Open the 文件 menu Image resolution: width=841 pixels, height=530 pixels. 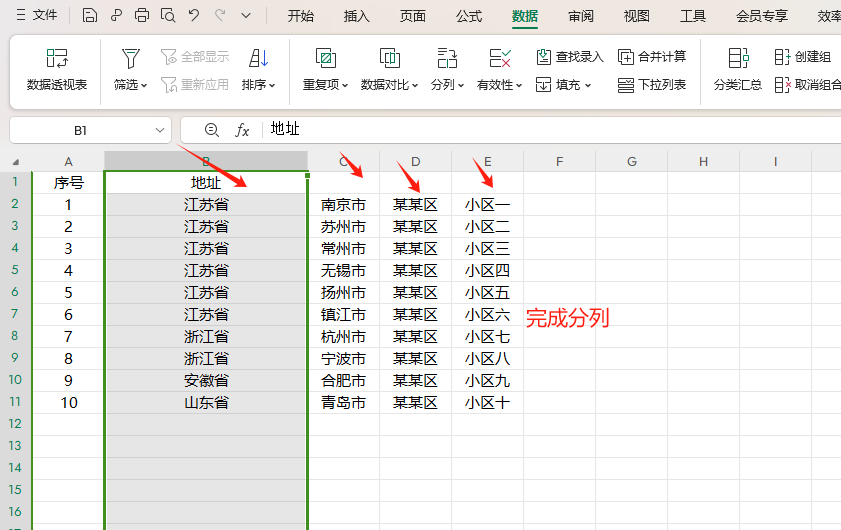(36, 15)
